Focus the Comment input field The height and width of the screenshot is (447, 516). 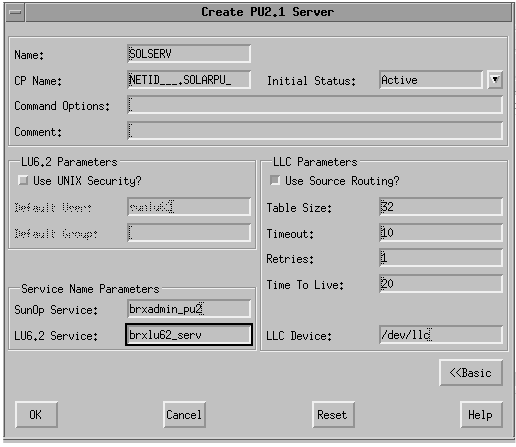tap(315, 131)
